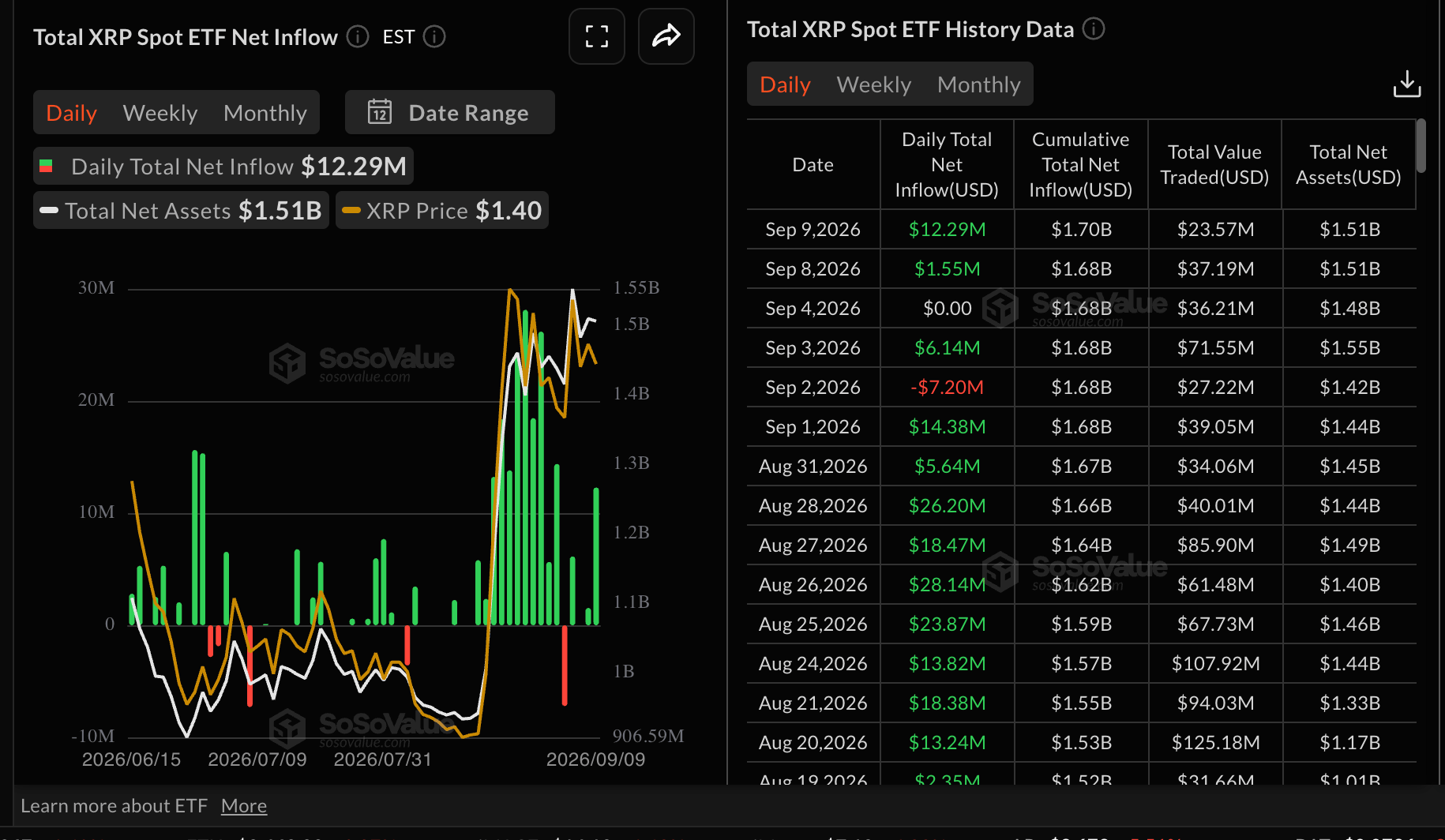
Task: Click the Cumulative Total Net Inflow(USD) header
Action: (x=1081, y=164)
